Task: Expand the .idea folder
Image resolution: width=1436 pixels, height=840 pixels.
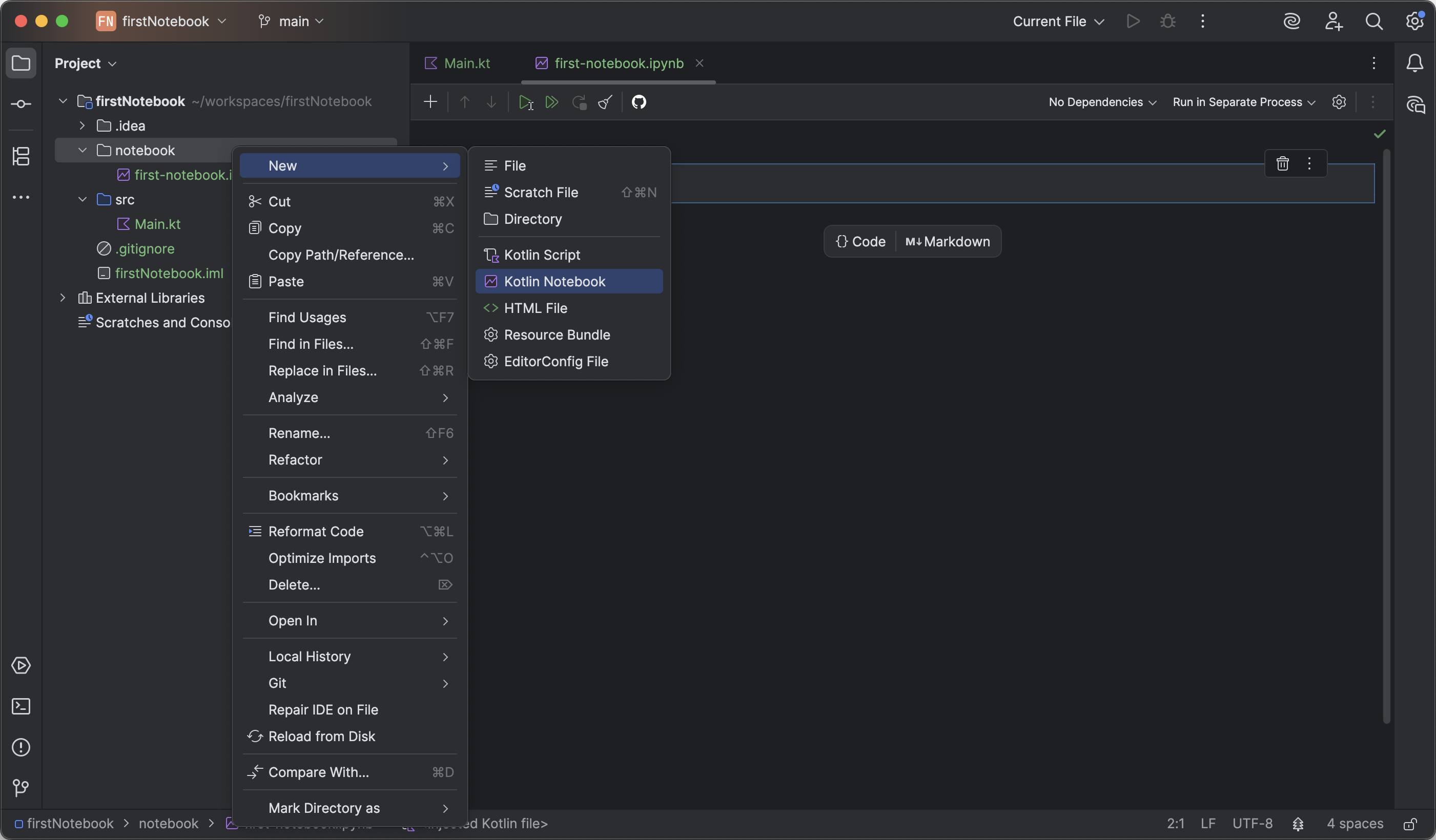Action: [x=82, y=126]
